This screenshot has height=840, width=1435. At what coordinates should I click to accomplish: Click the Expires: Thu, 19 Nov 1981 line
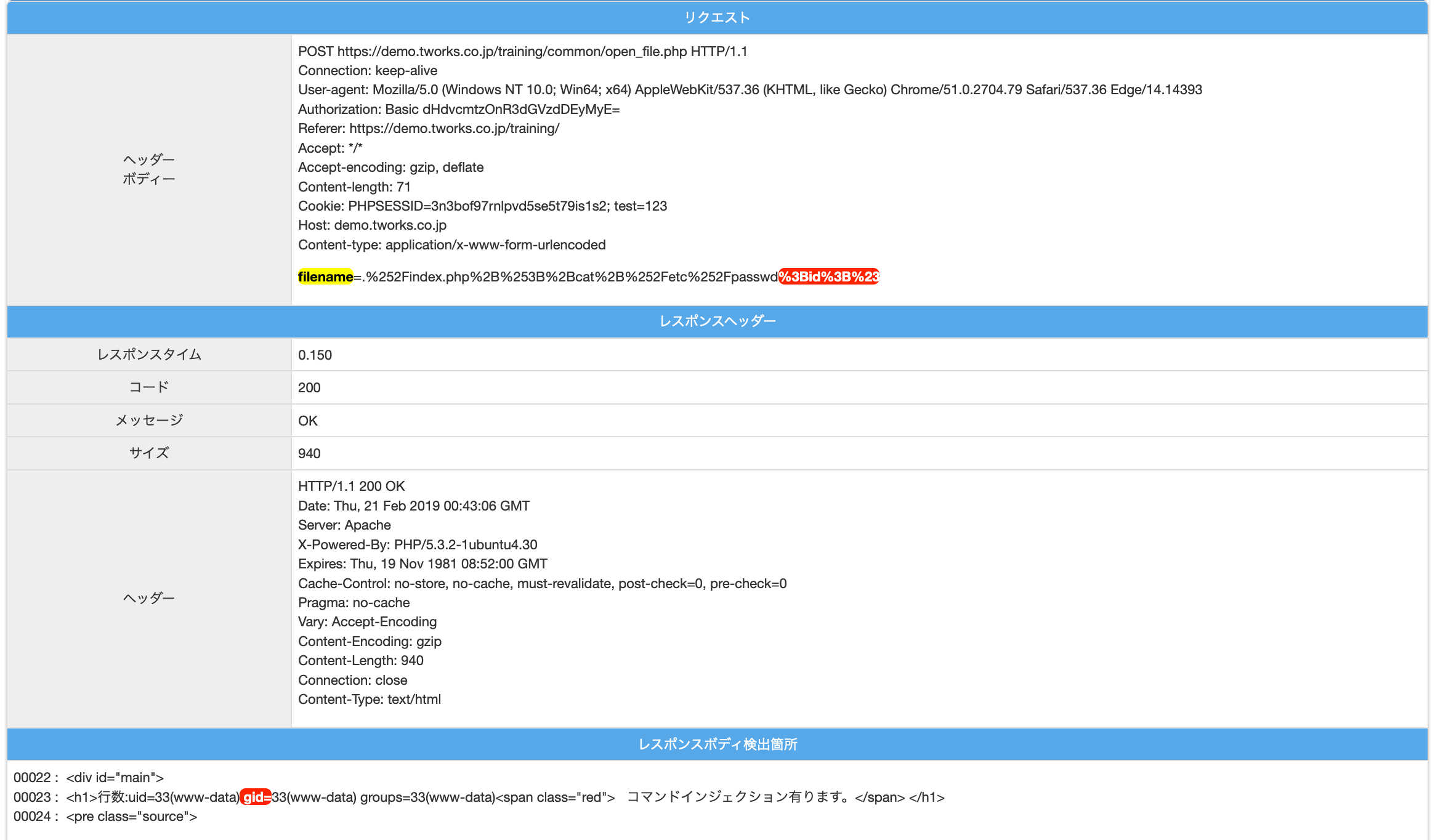(422, 563)
